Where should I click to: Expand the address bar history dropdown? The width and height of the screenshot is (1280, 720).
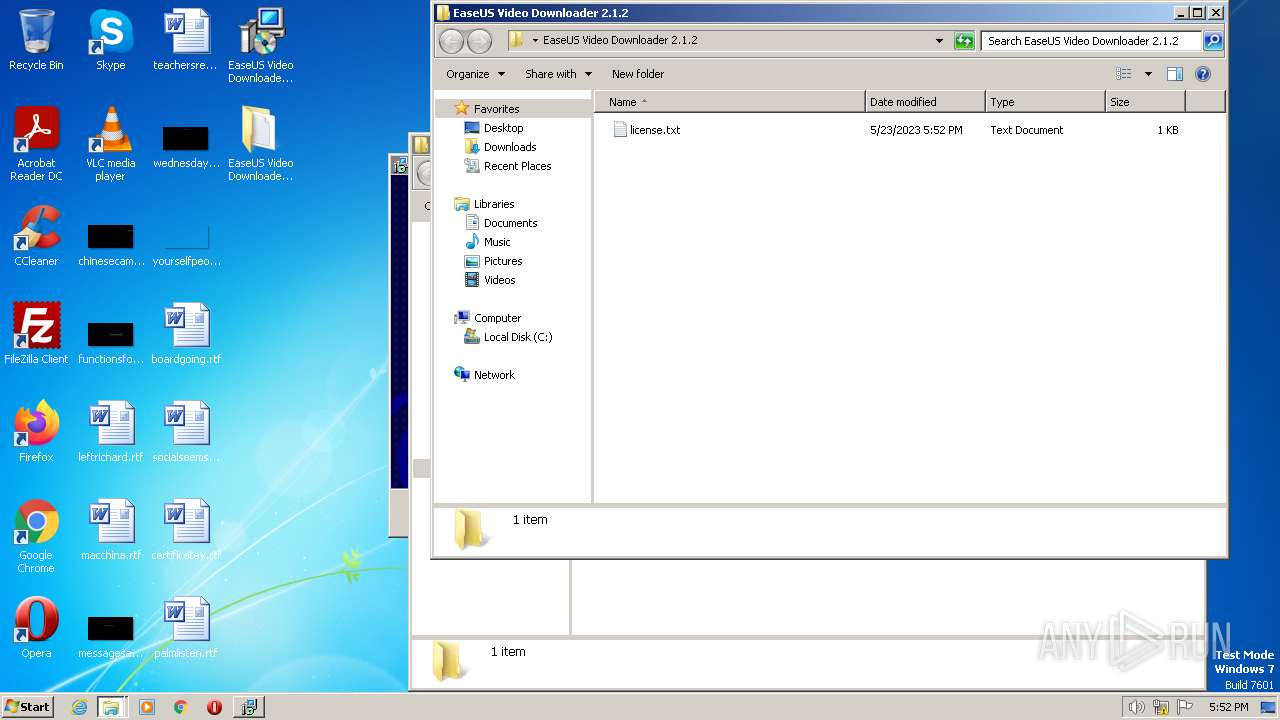(x=939, y=41)
